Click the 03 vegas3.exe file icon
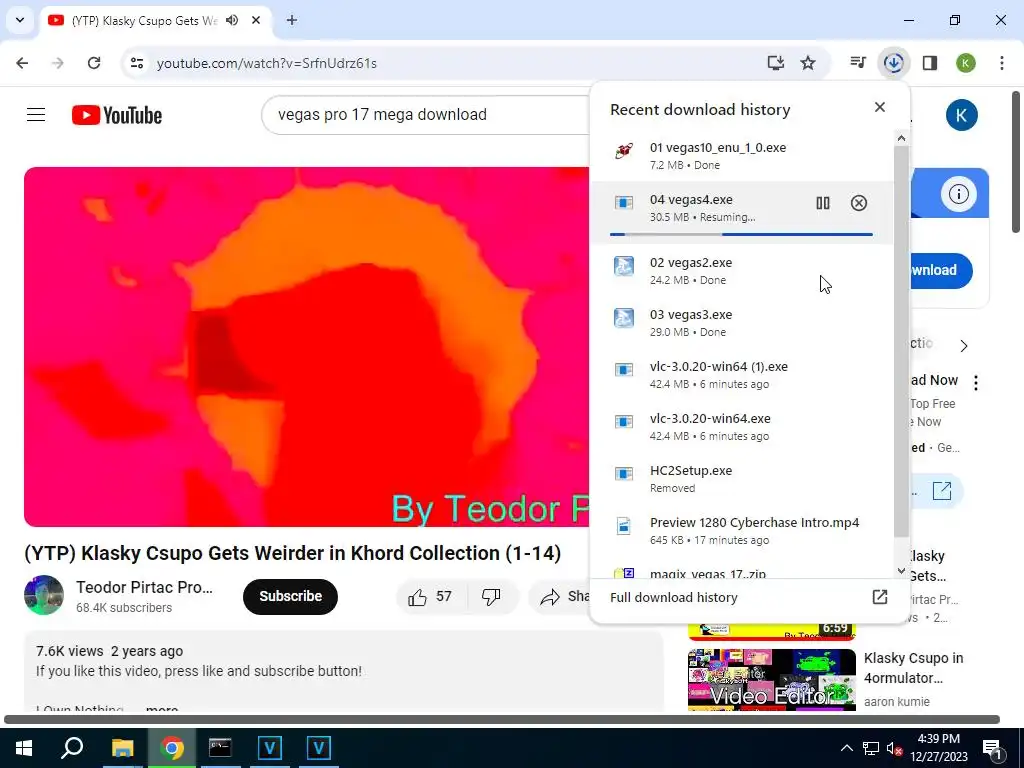Screen dimensions: 1024x768 [x=624, y=318]
